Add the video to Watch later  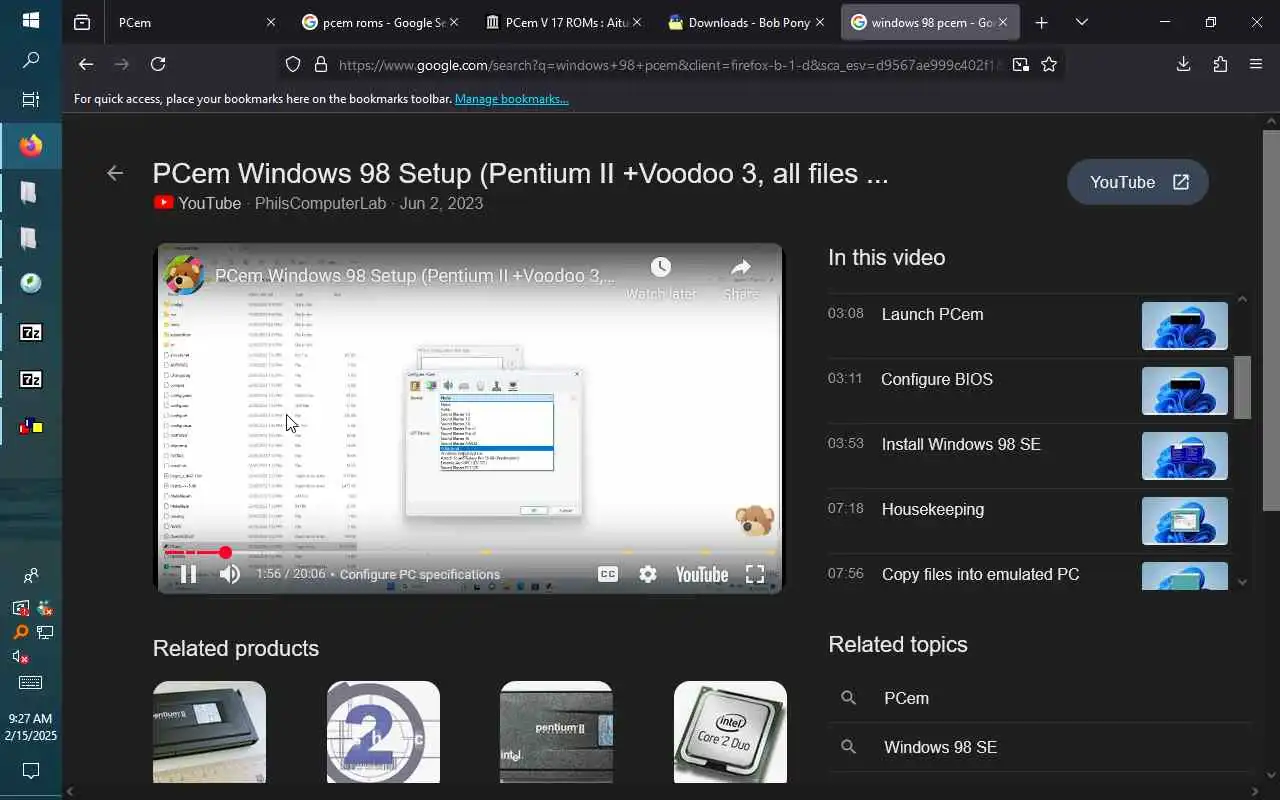[661, 278]
